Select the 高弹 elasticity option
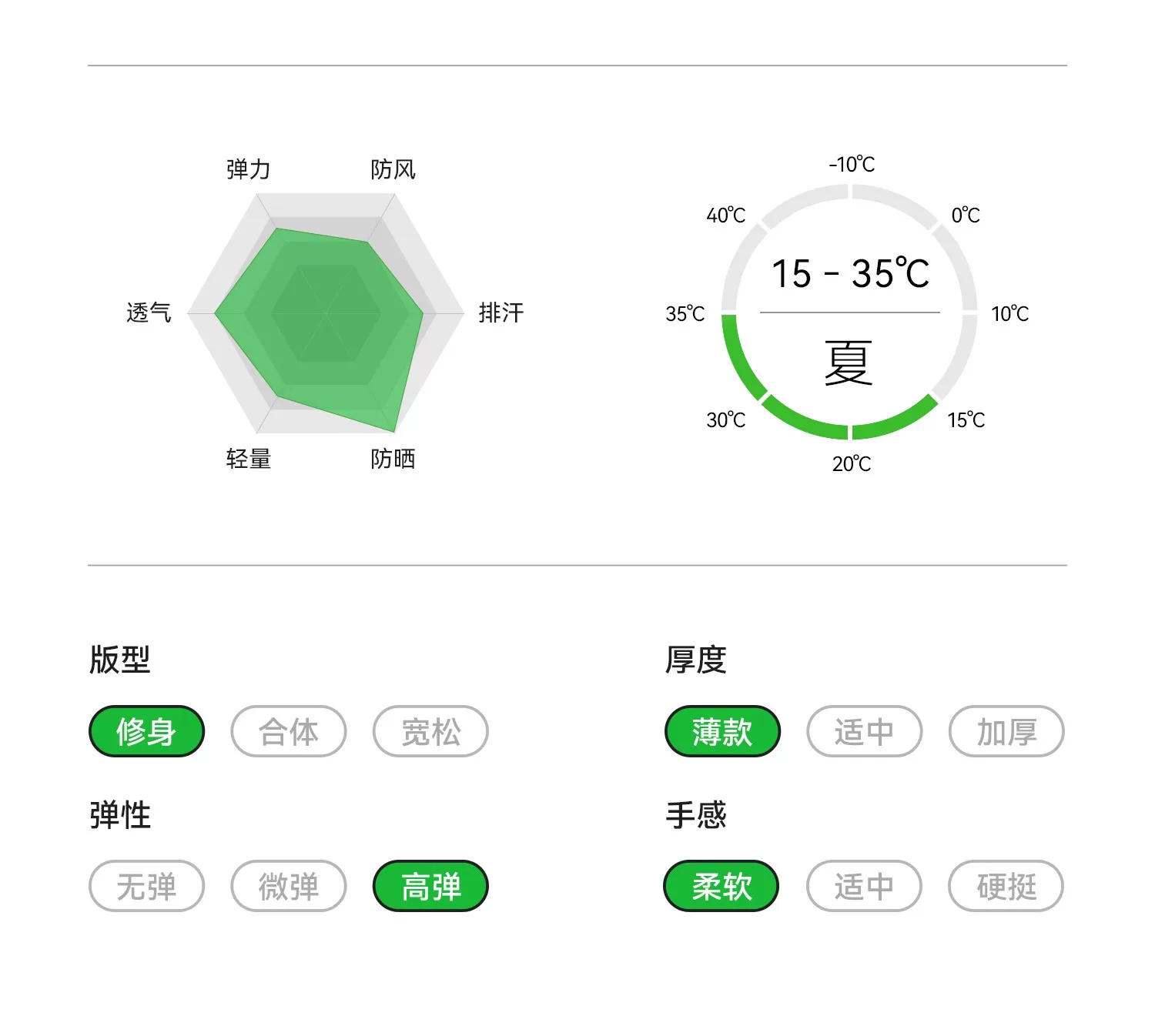The image size is (1155, 1036). [430, 886]
